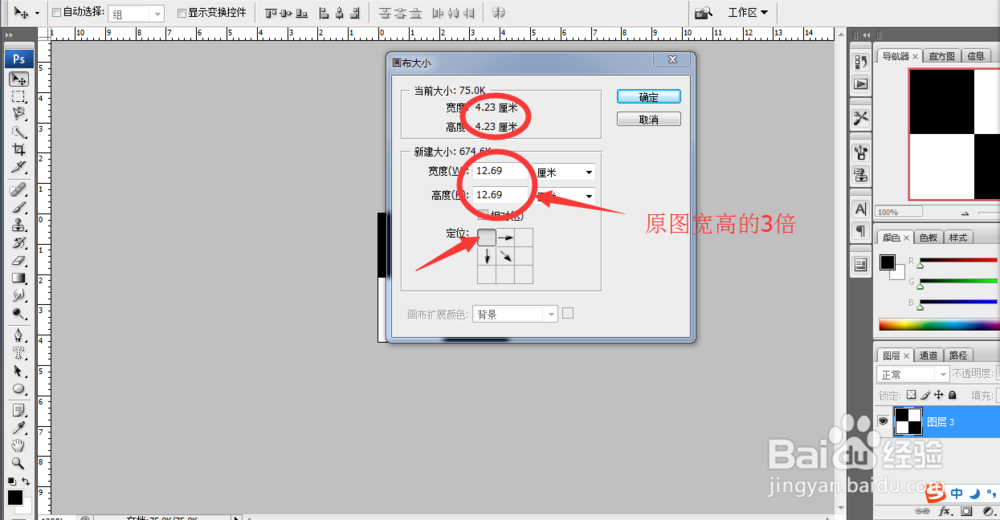1000x520 pixels.
Task: Click the foreground color swatch in toolbox
Action: [15, 498]
